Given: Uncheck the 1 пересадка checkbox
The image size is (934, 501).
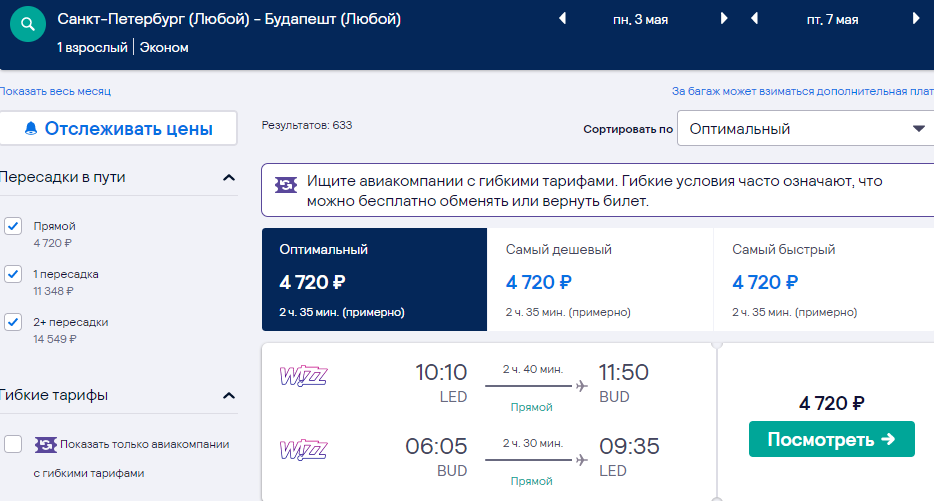Looking at the screenshot, I should coord(13,274).
